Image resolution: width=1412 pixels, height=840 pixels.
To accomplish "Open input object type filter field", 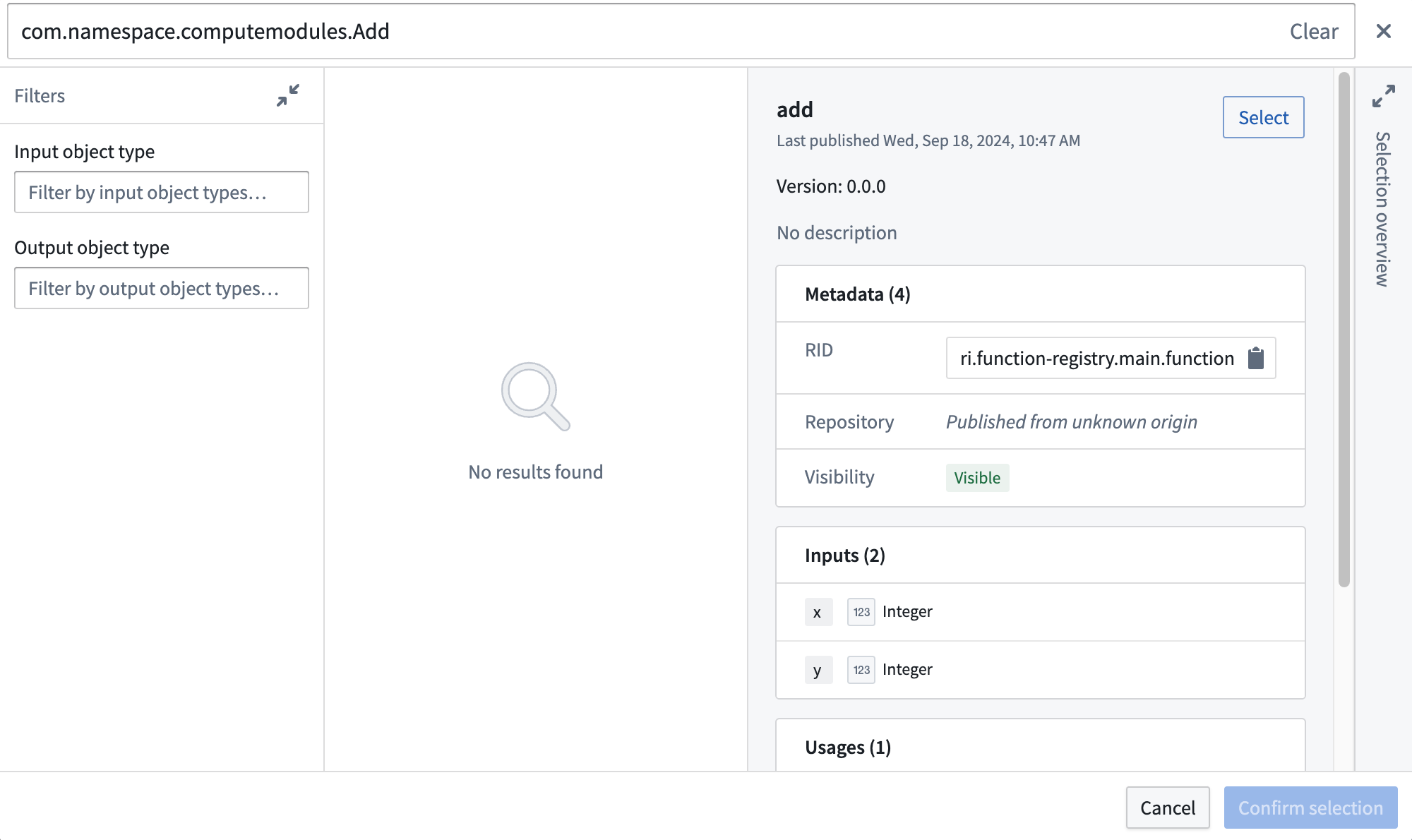I will (162, 192).
